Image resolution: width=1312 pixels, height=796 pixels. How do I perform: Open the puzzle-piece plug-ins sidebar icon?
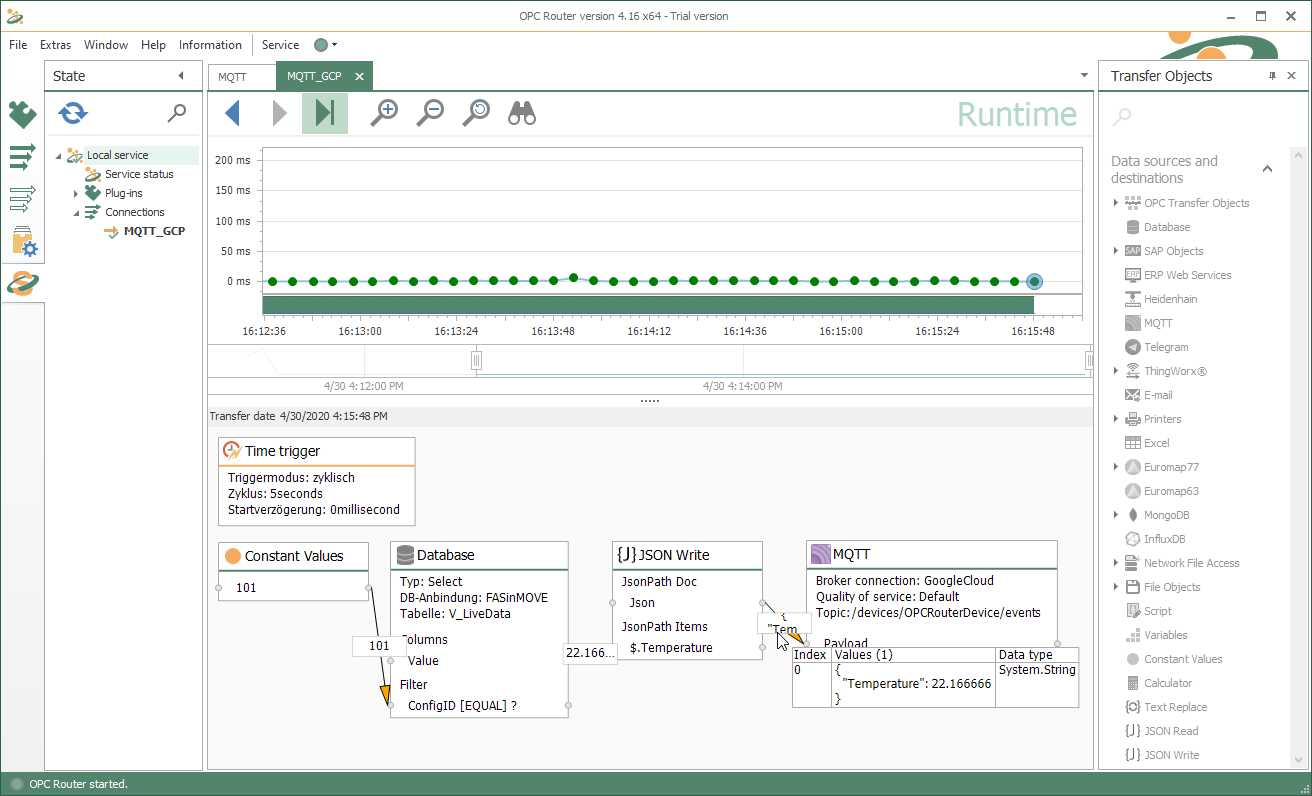point(22,115)
